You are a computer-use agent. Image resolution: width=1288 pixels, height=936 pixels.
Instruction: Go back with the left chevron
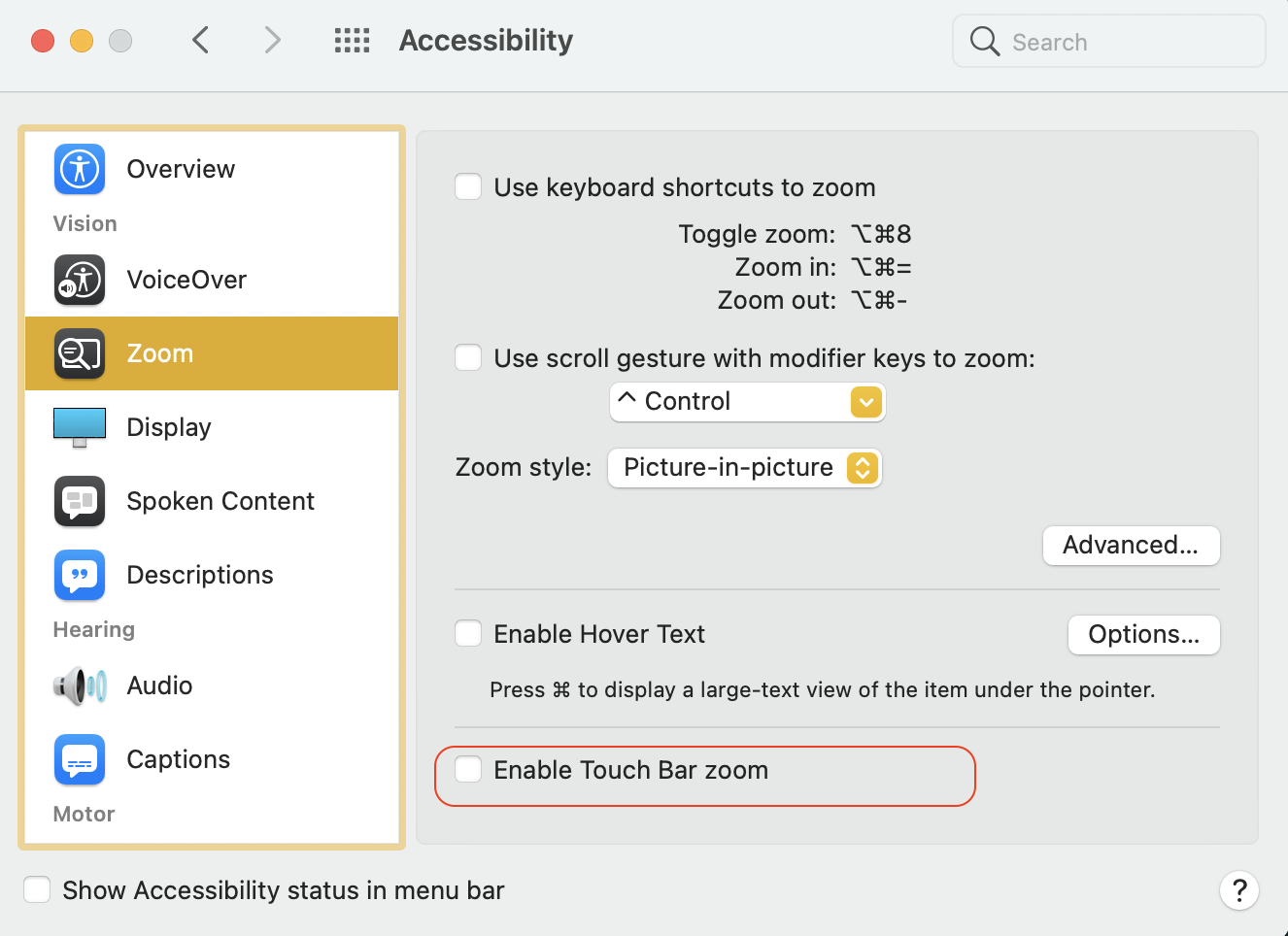click(x=201, y=41)
